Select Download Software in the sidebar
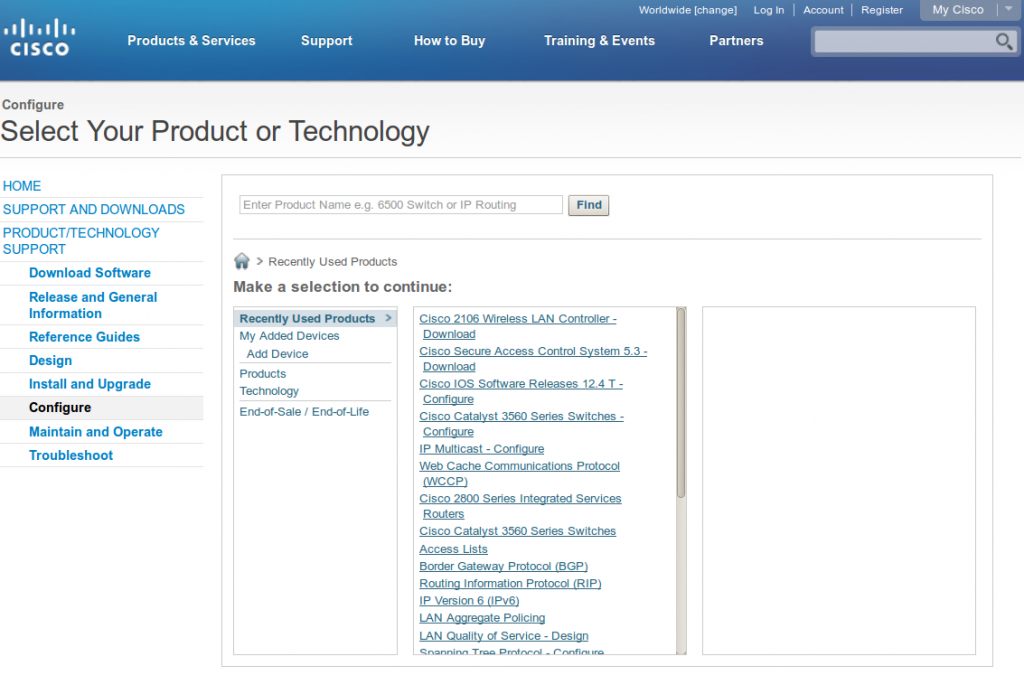The height and width of the screenshot is (694, 1024). 90,272
